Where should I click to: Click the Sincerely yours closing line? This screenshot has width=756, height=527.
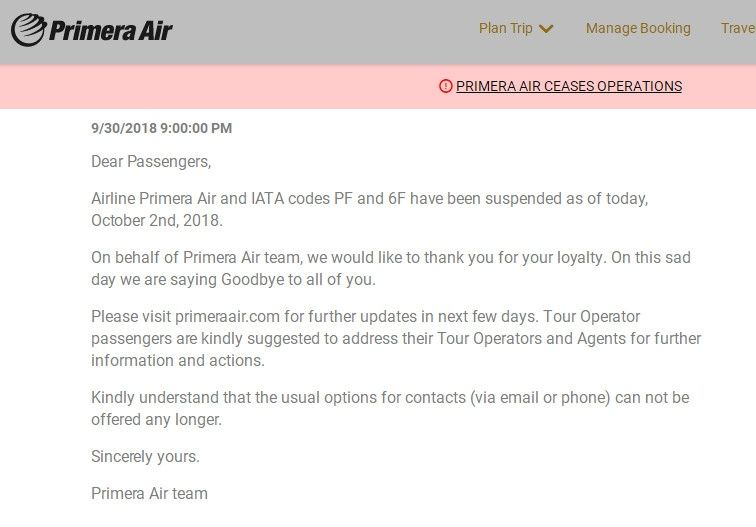click(145, 457)
